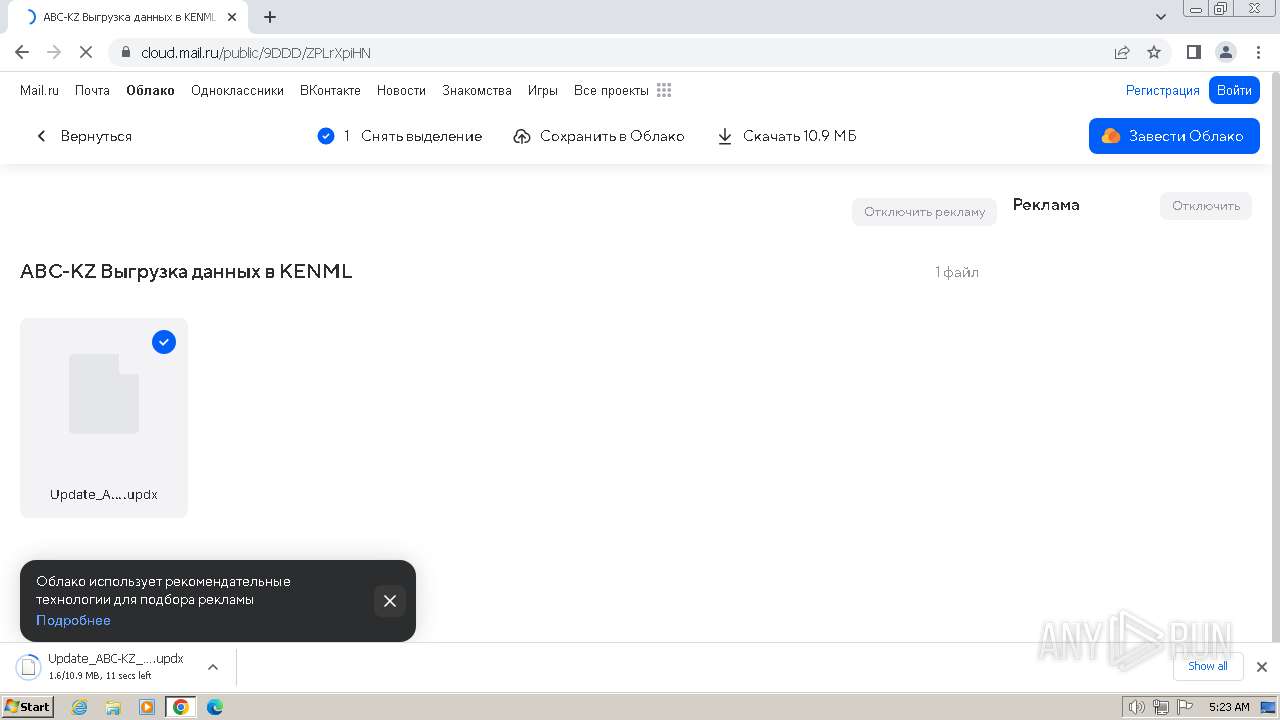Open ВКонтакте link
This screenshot has width=1280, height=720.
330,90
